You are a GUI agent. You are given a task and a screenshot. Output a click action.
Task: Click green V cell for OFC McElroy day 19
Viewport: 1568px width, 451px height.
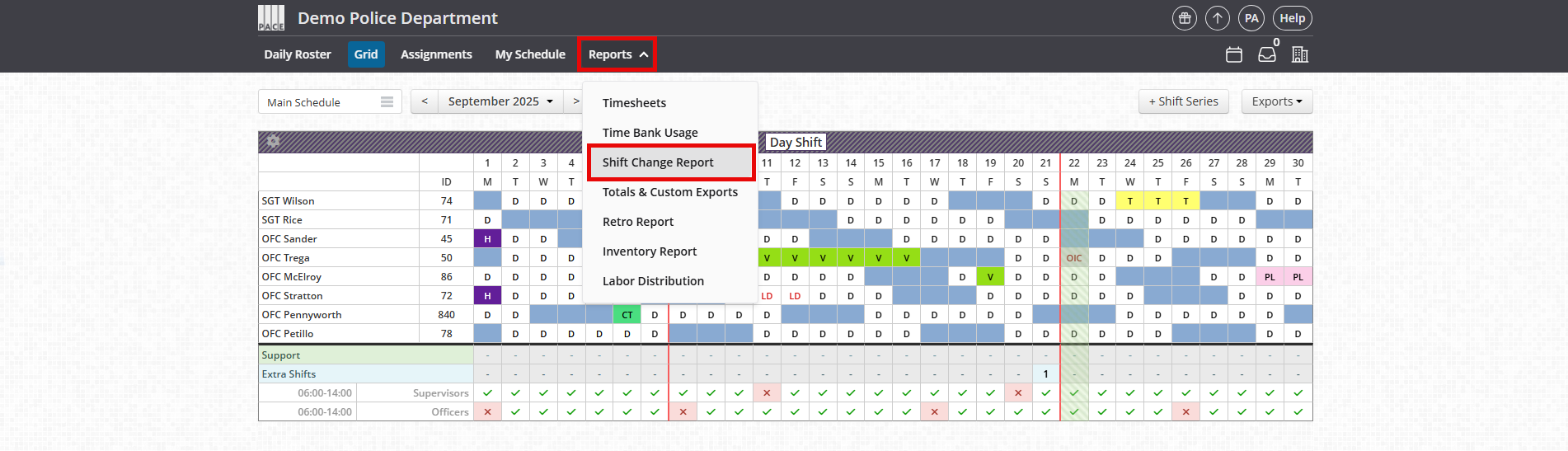990,277
